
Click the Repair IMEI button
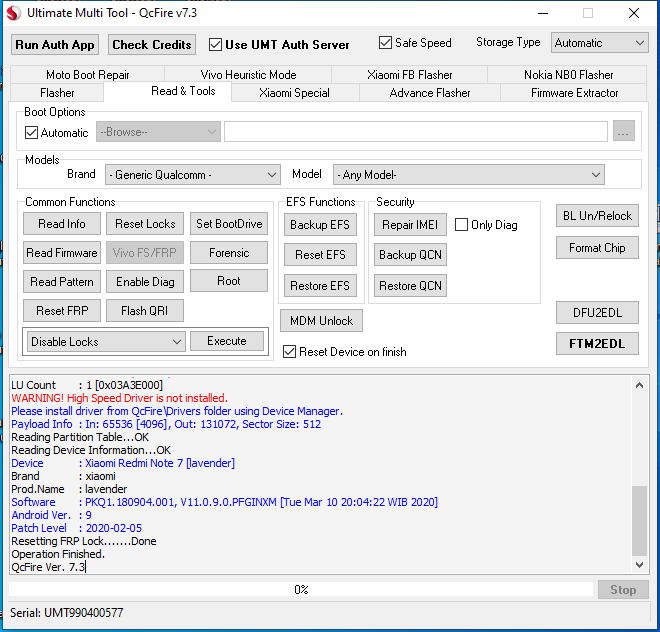pos(410,225)
